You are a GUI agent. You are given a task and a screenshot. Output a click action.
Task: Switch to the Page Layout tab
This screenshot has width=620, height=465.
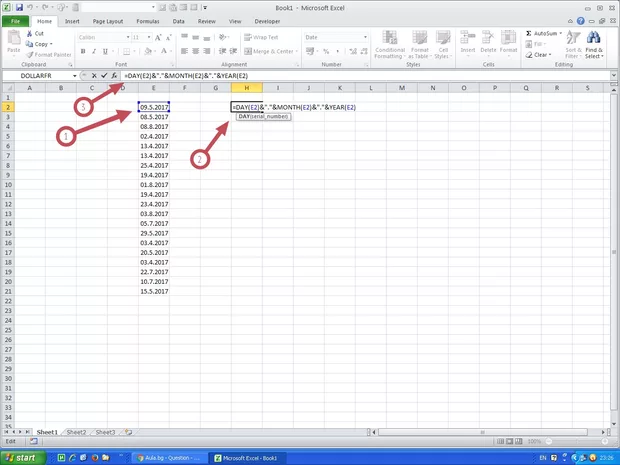pos(108,21)
